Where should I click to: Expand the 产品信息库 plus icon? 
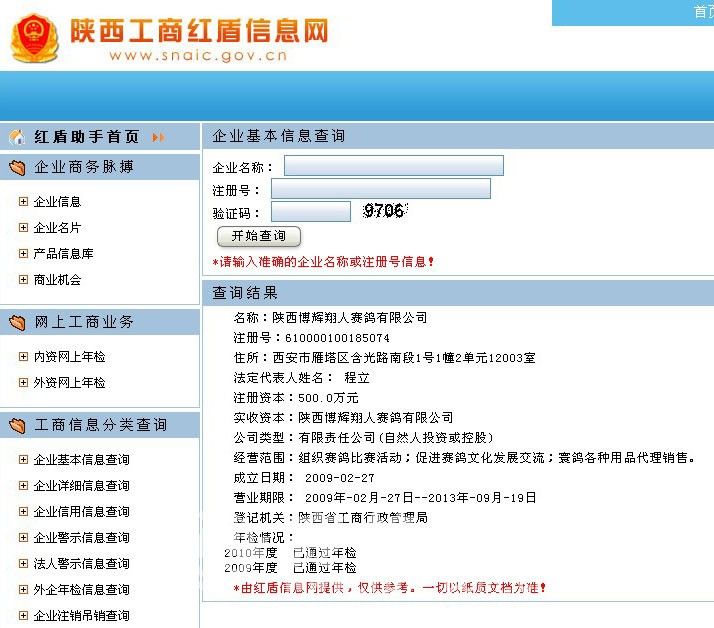pos(23,254)
